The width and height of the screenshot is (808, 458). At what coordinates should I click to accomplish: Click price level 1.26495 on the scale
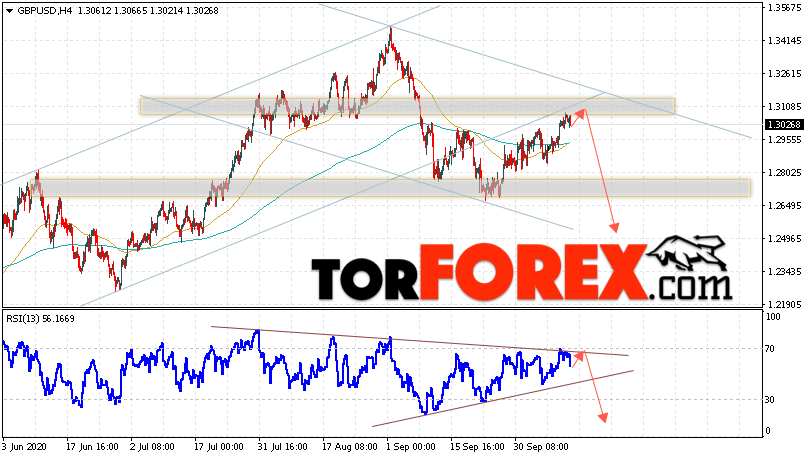point(784,206)
